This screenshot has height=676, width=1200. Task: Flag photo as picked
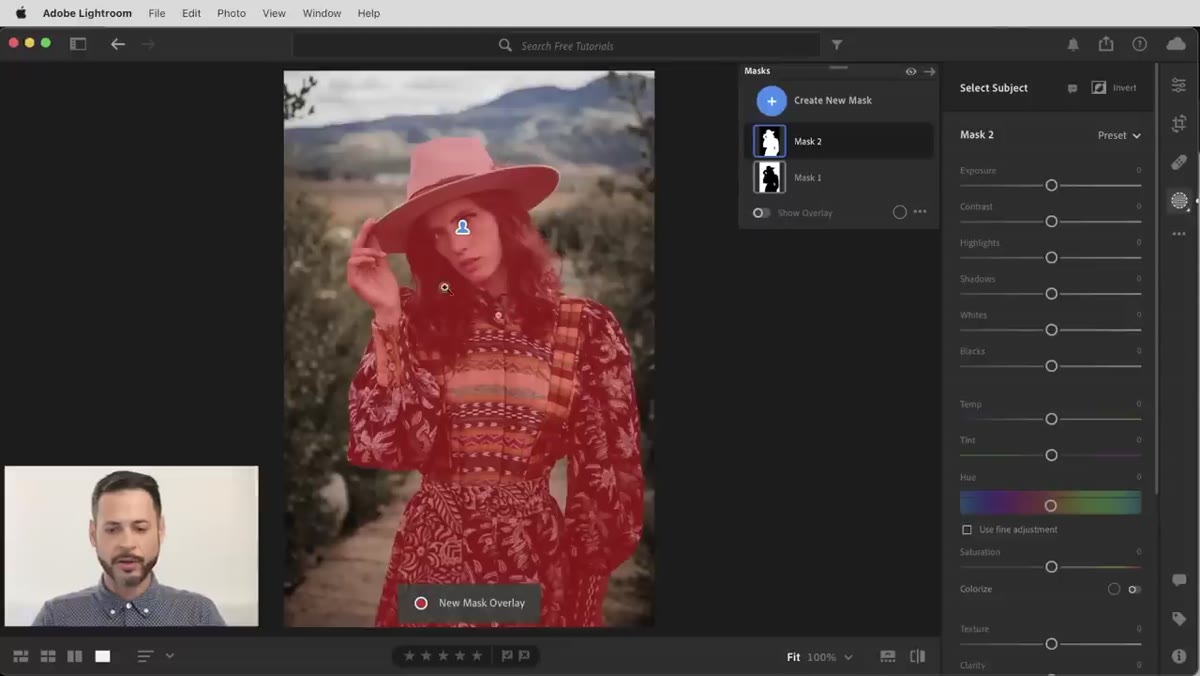coord(507,656)
